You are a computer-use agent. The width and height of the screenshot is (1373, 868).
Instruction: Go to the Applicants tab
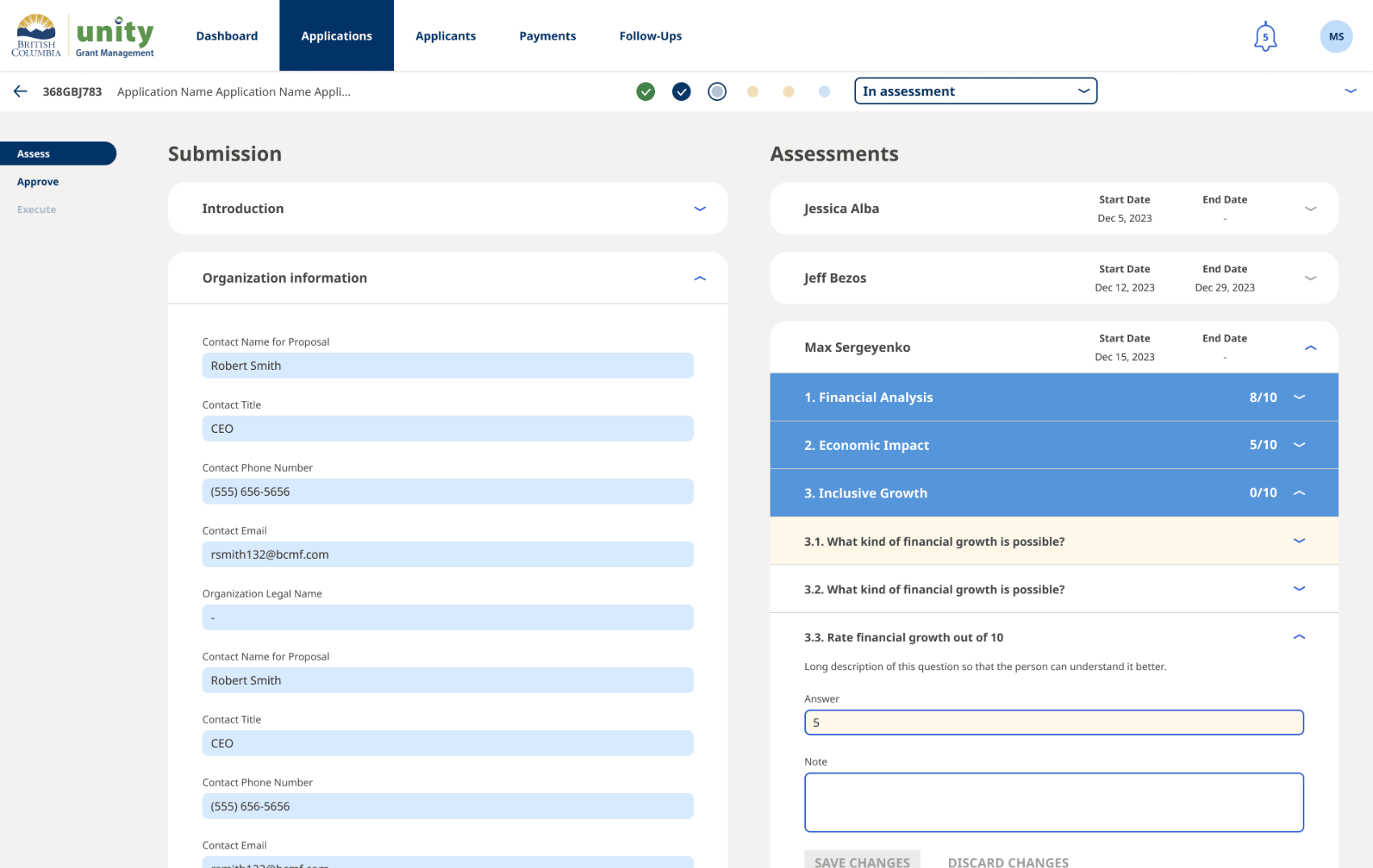pos(446,36)
